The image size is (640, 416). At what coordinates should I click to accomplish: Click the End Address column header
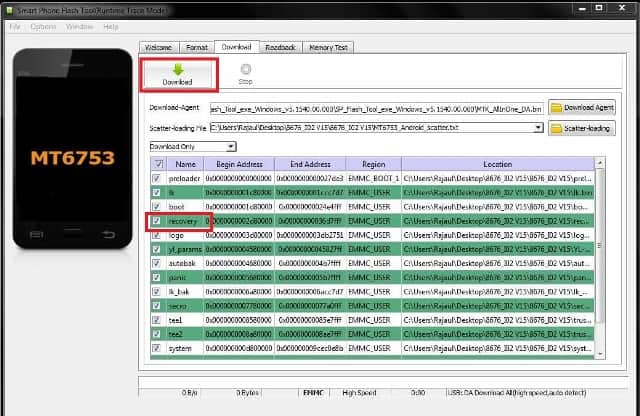[310, 164]
